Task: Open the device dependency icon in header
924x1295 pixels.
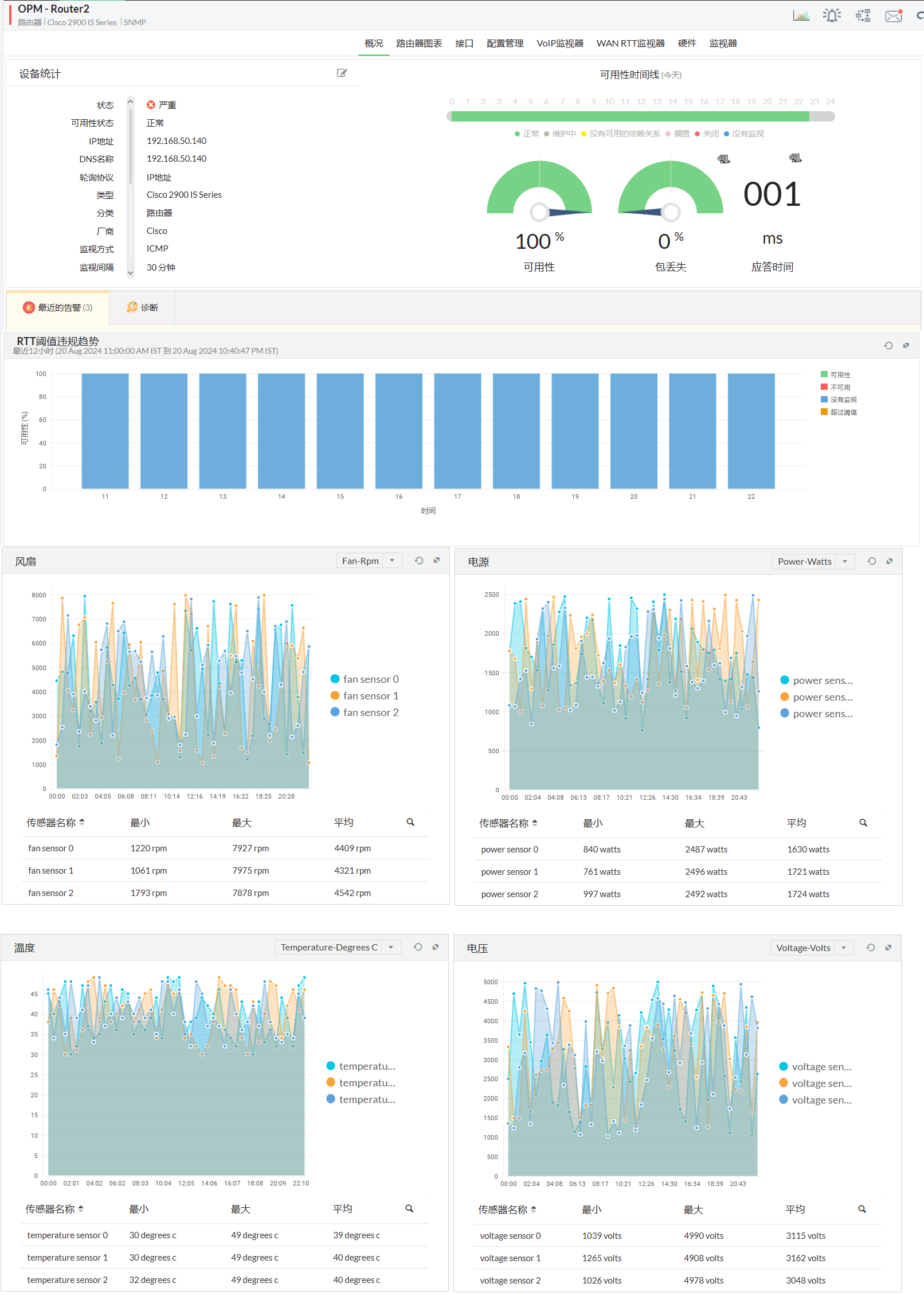Action: [863, 15]
